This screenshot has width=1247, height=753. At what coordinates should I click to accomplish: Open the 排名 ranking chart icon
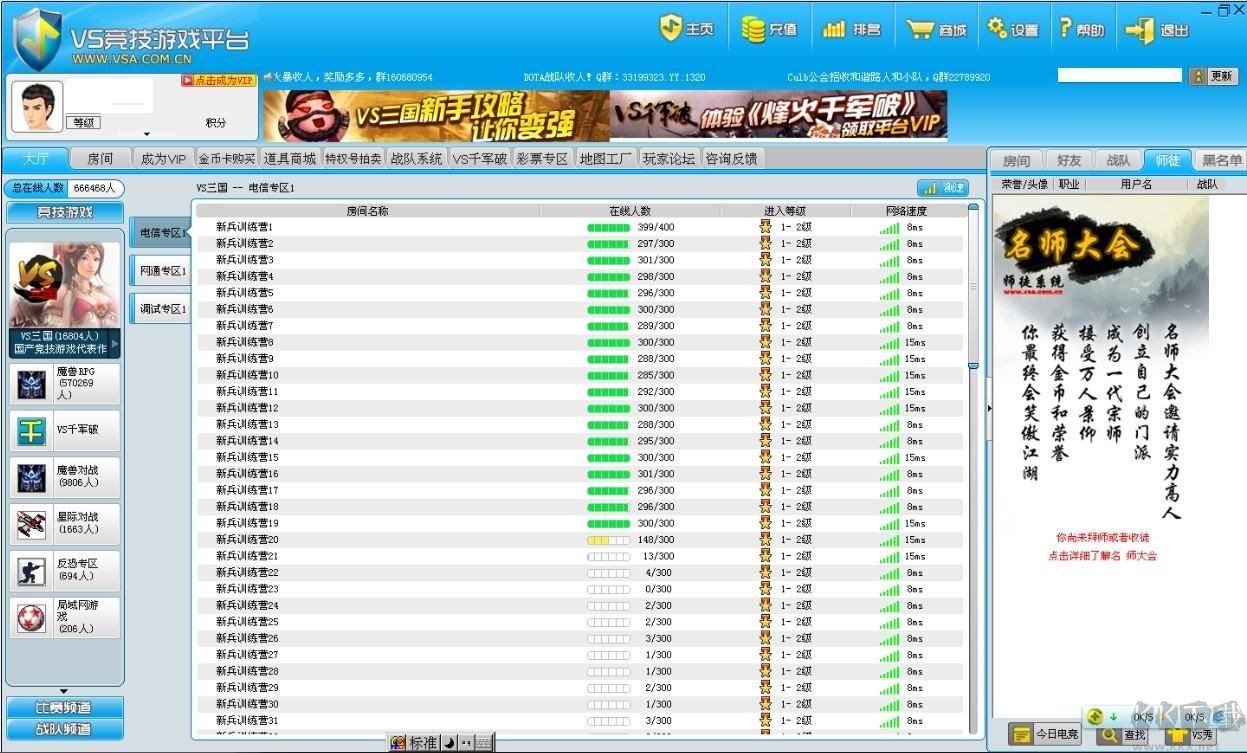tap(835, 28)
